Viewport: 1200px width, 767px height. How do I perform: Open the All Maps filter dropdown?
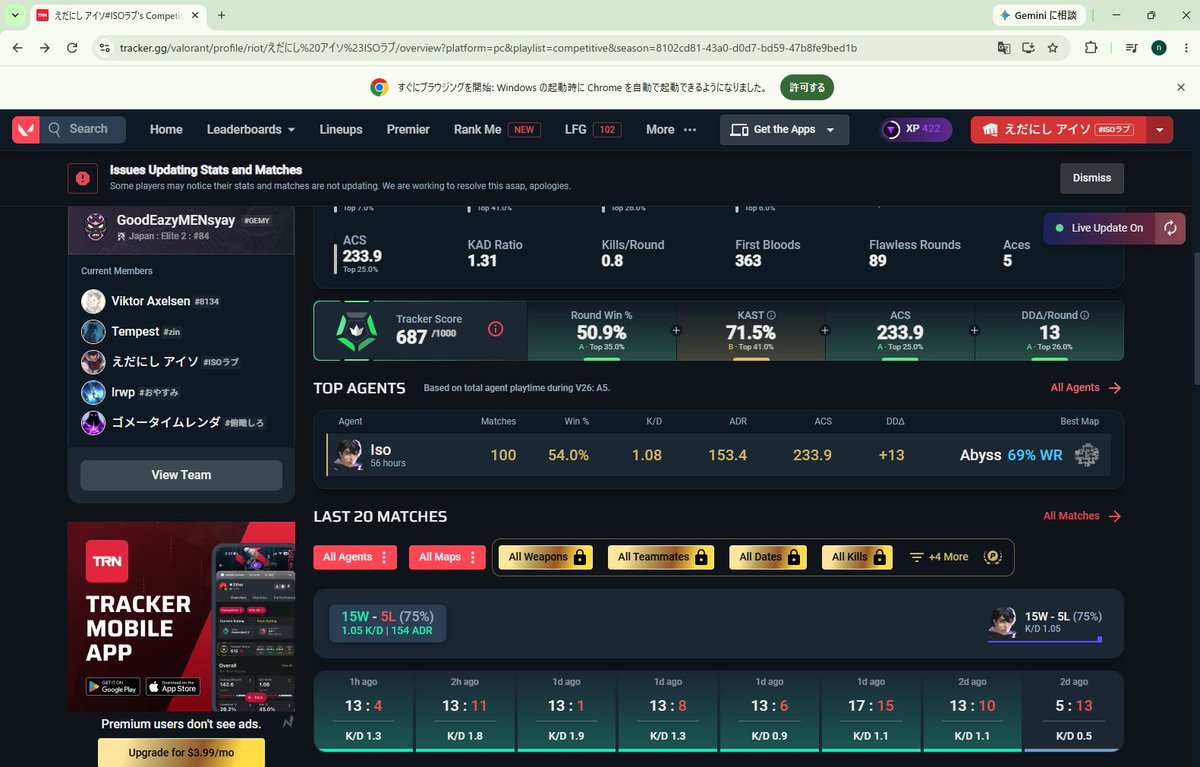[x=447, y=557]
